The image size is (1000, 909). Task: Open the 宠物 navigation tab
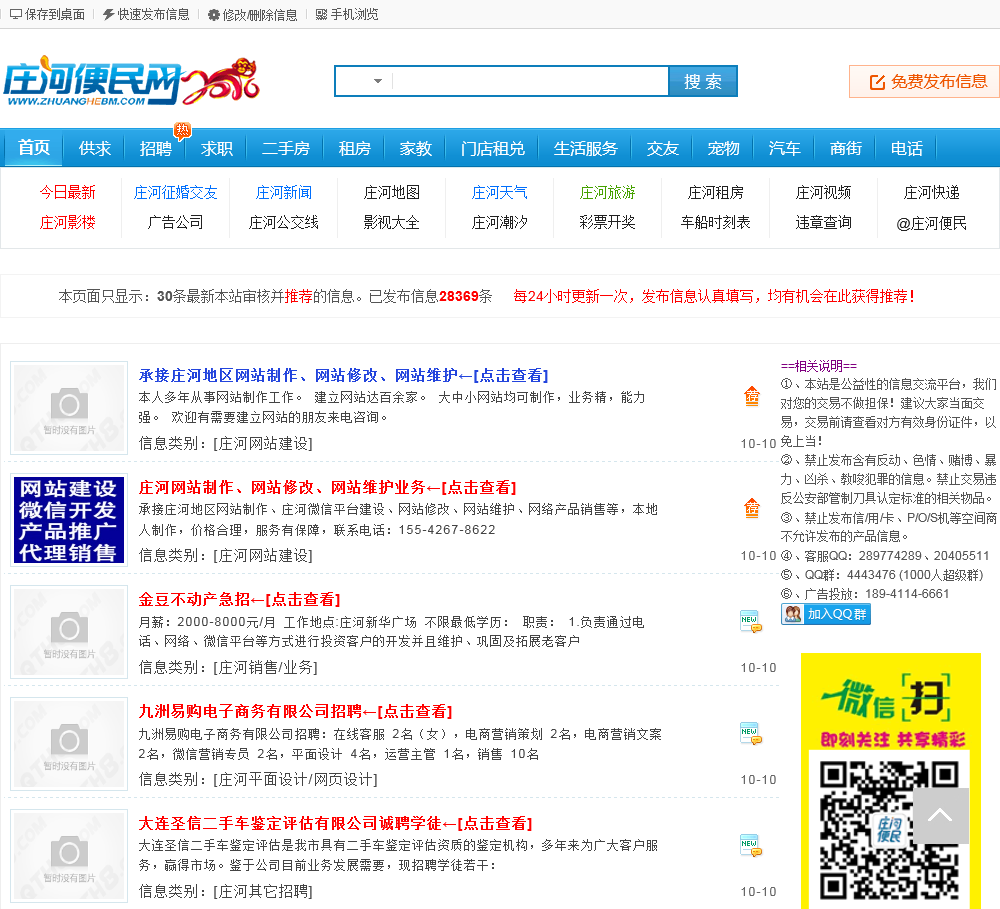click(x=723, y=149)
